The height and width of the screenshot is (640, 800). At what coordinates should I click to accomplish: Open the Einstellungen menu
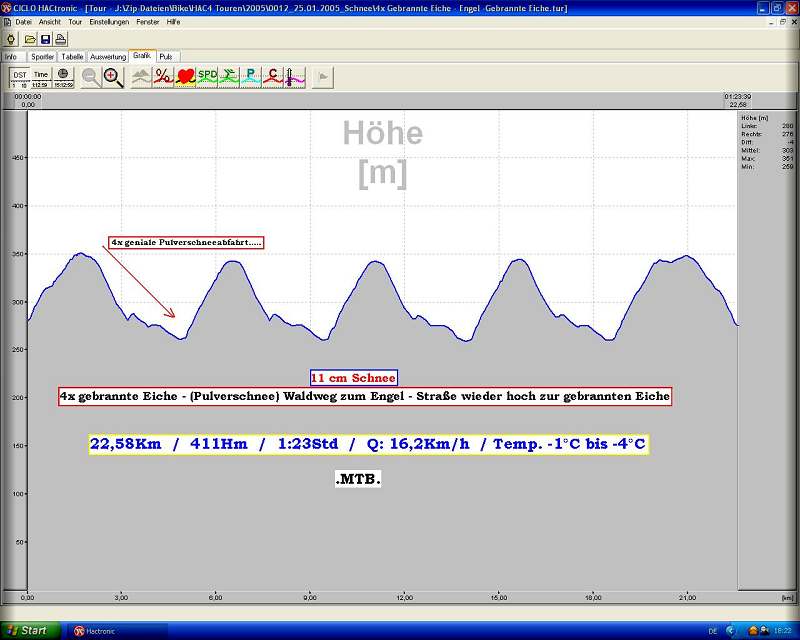[108, 21]
